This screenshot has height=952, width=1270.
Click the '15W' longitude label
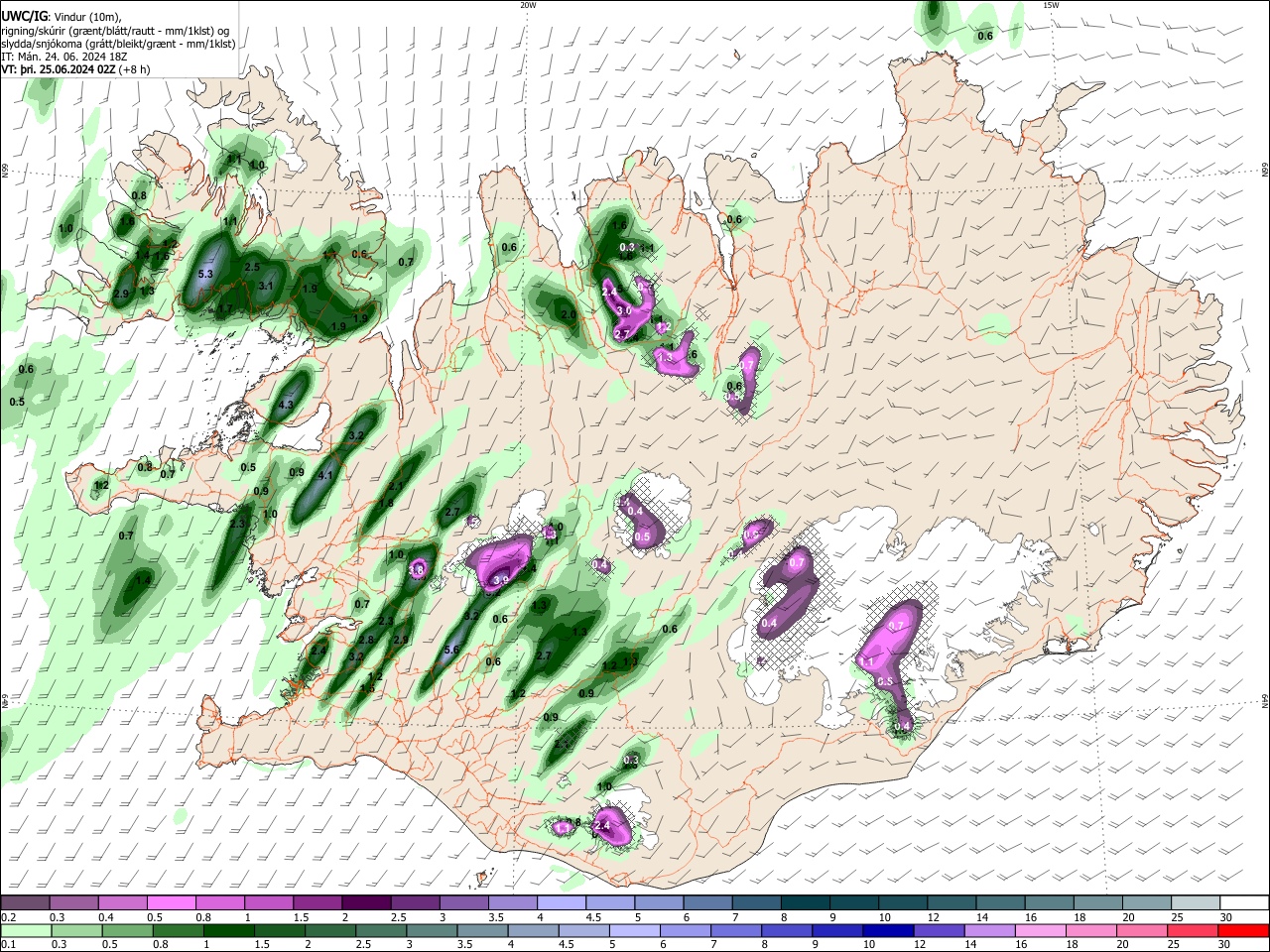coord(1051,5)
